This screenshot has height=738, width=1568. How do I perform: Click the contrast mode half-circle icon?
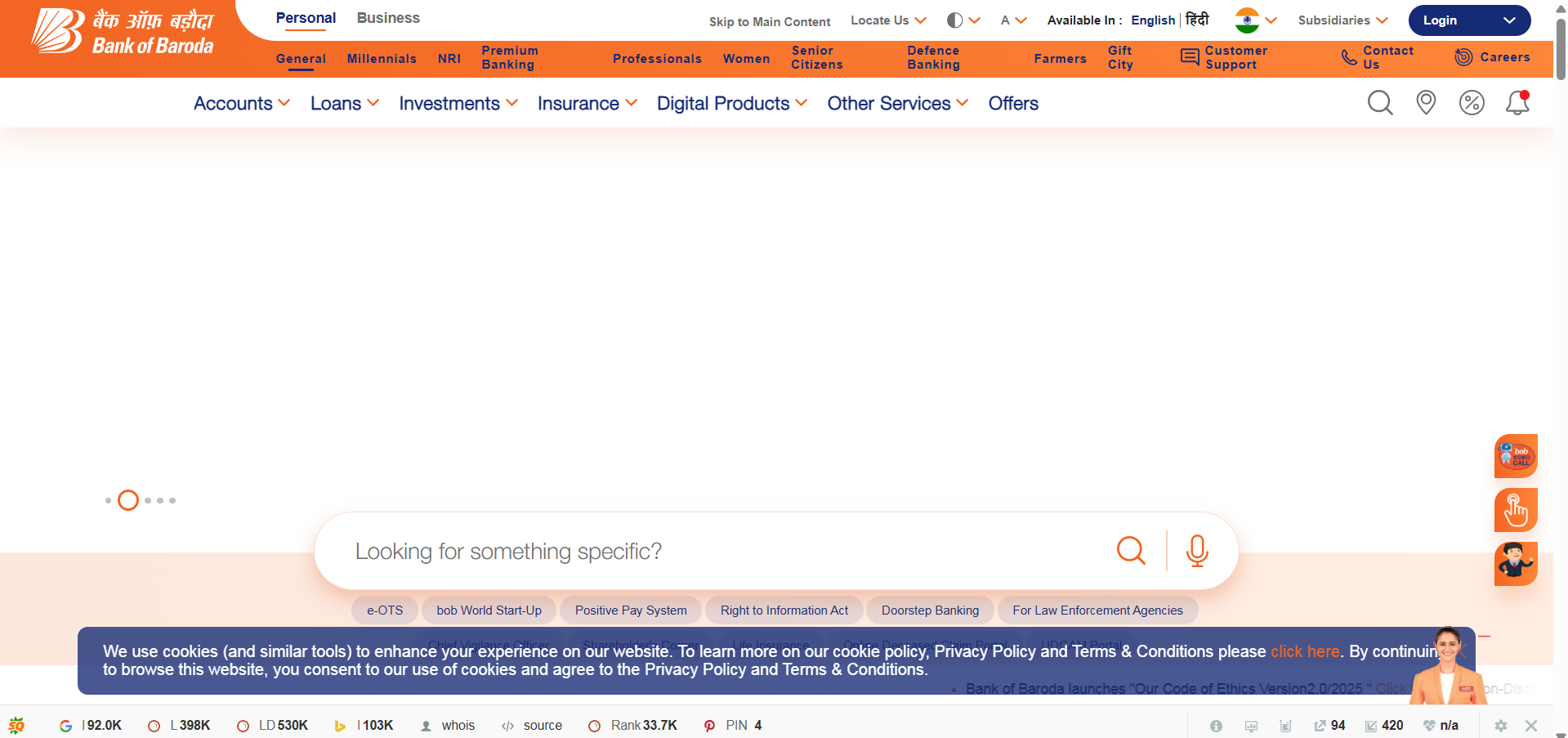954,20
